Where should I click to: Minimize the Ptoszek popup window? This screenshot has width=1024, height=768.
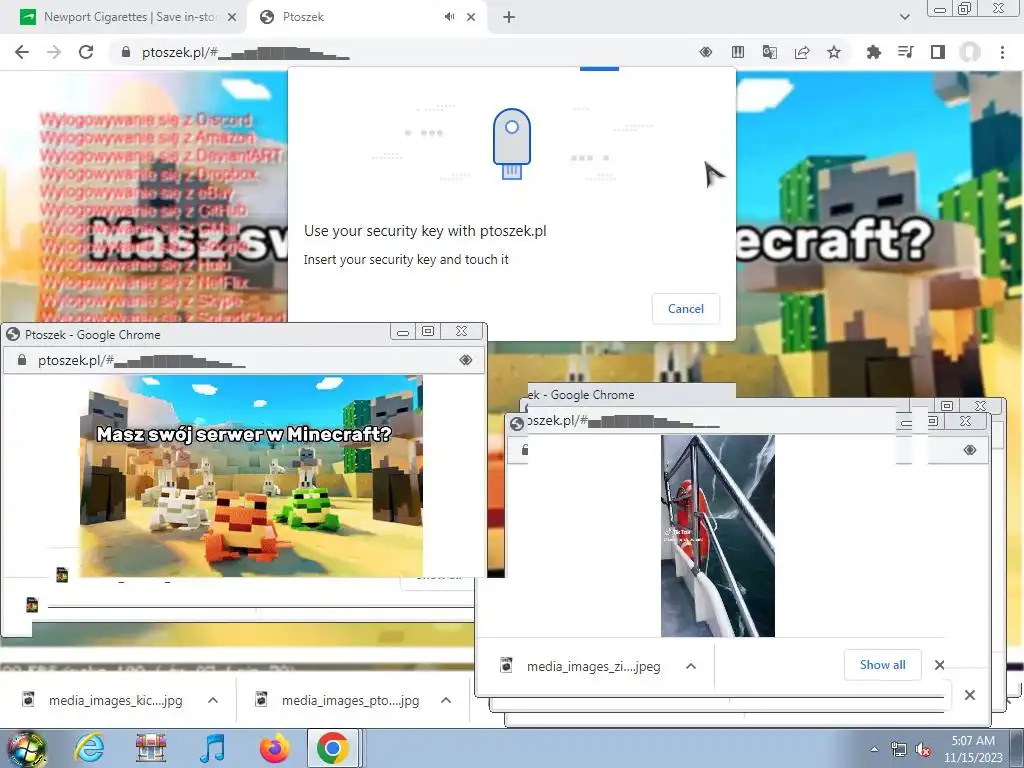pyautogui.click(x=403, y=332)
